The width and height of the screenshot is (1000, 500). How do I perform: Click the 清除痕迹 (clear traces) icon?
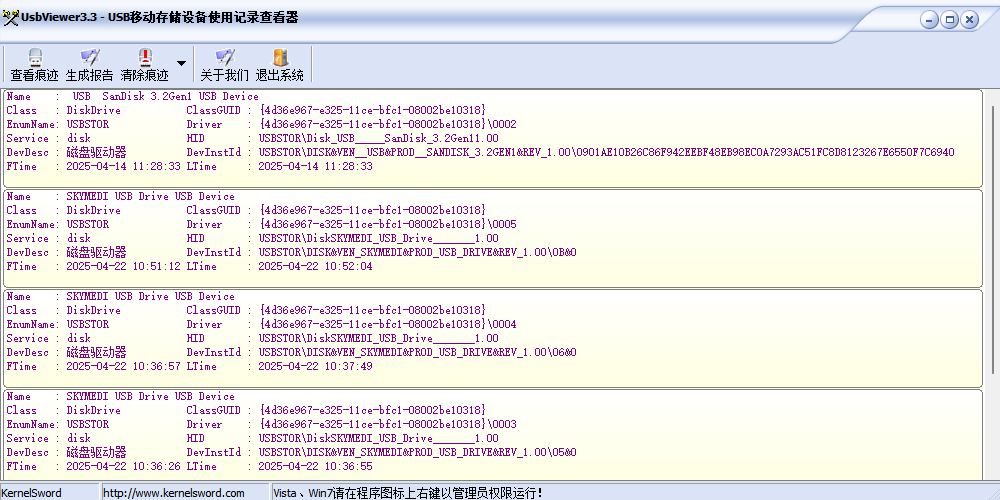coord(144,64)
